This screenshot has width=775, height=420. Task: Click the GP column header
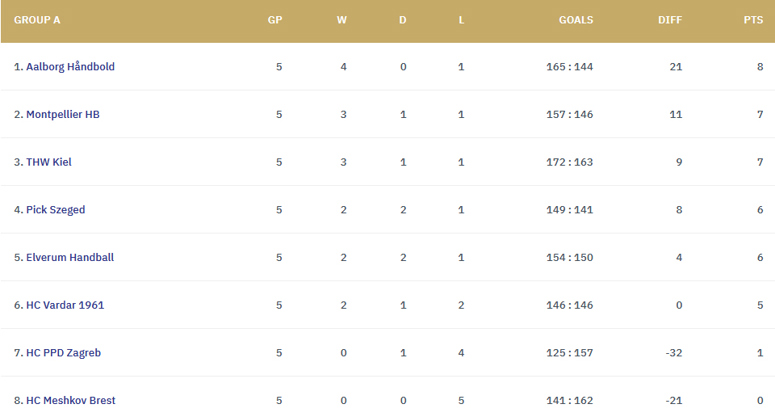pyautogui.click(x=275, y=20)
